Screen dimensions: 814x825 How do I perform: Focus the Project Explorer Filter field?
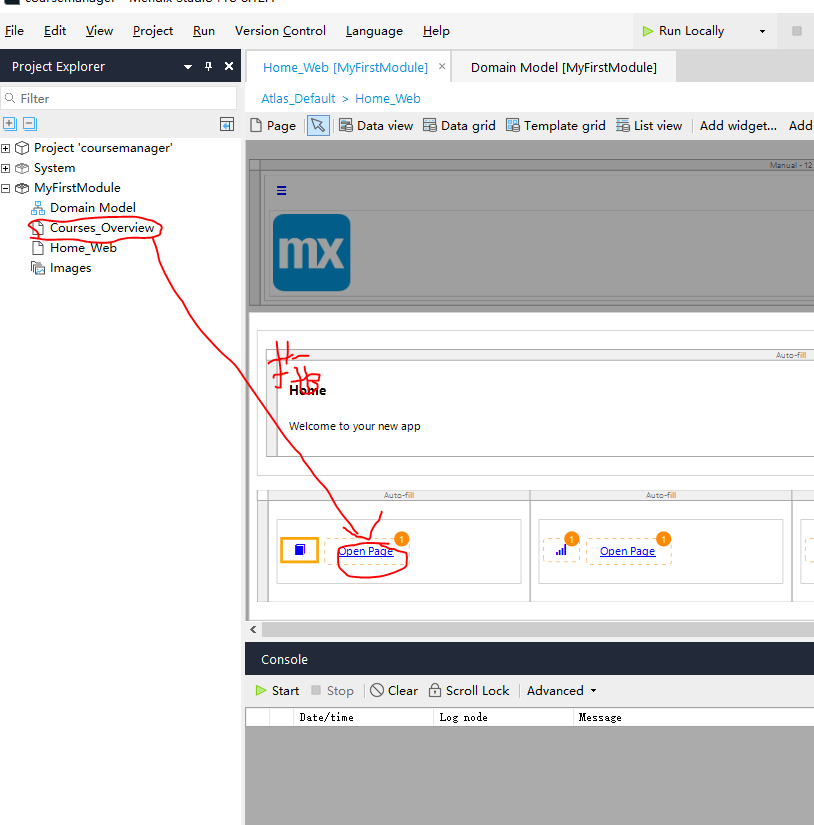(x=119, y=98)
